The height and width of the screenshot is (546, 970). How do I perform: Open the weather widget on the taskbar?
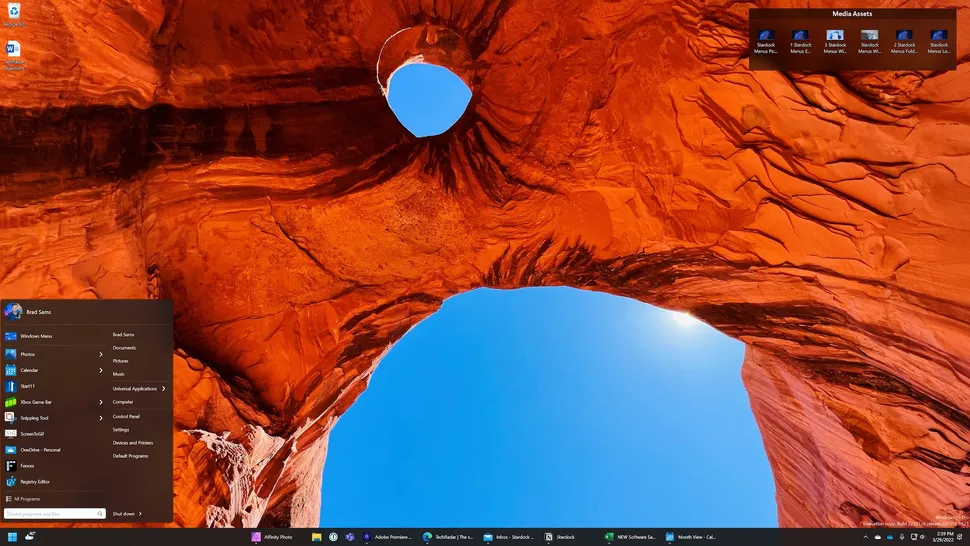30,536
